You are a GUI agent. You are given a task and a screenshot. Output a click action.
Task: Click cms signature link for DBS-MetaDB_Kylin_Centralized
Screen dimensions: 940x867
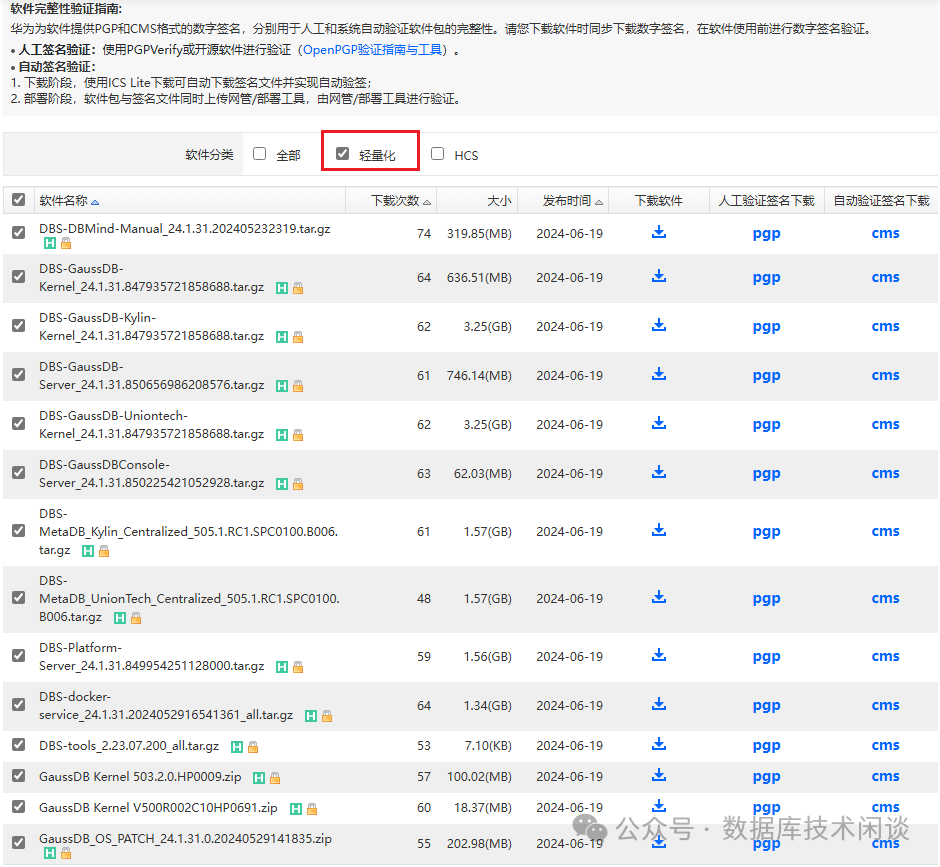(885, 531)
